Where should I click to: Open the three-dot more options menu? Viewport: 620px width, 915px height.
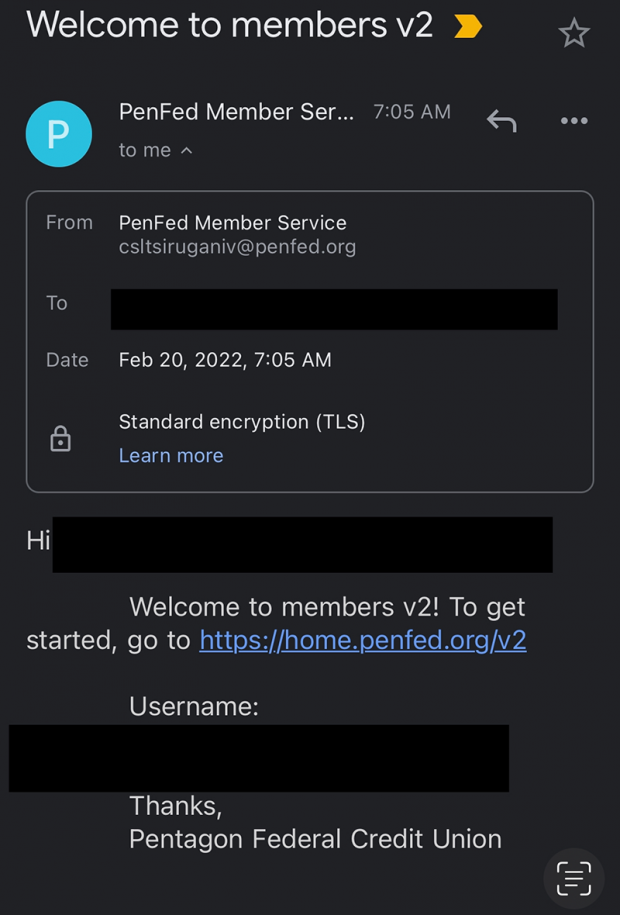574,120
